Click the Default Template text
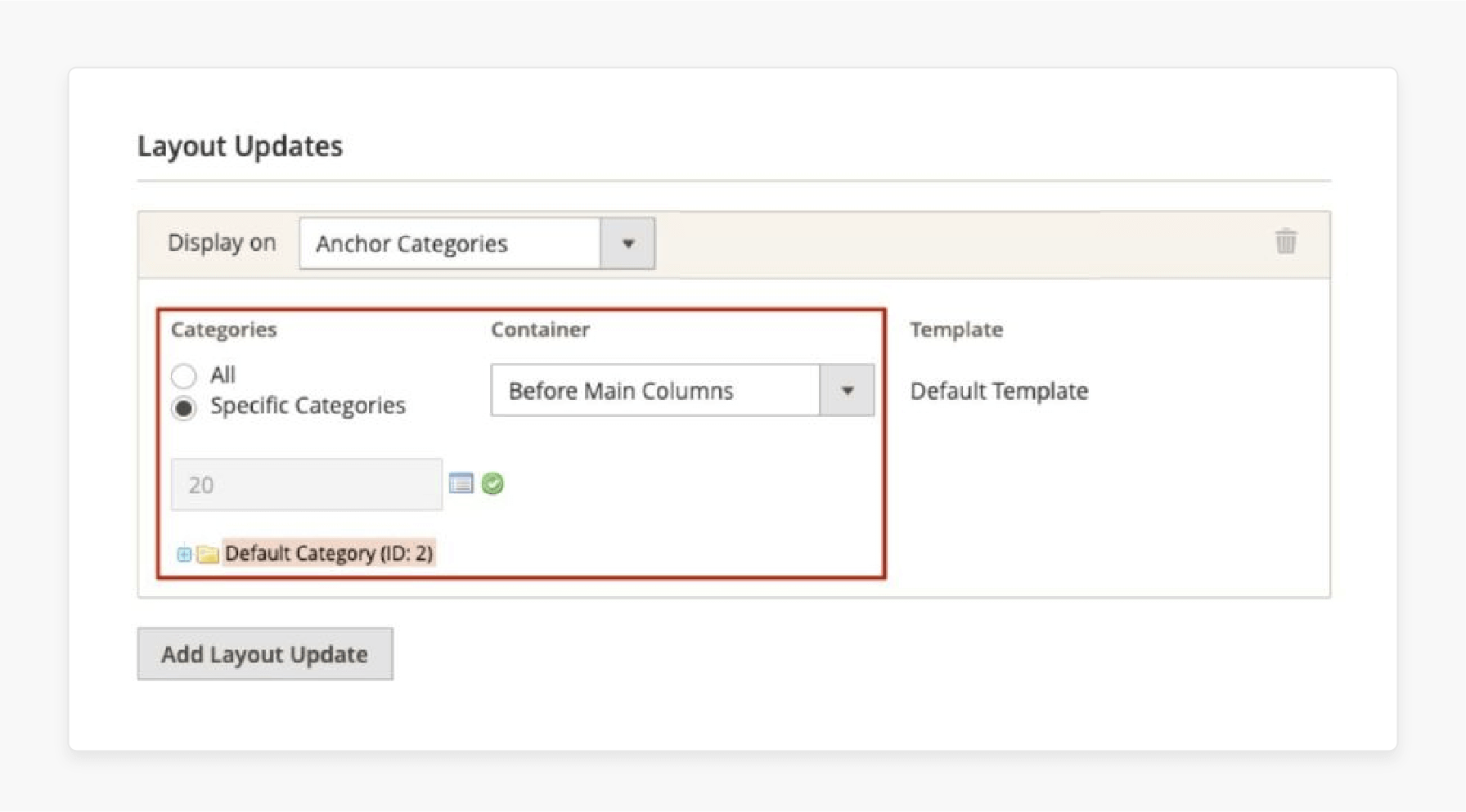The height and width of the screenshot is (812, 1466). tap(999, 391)
